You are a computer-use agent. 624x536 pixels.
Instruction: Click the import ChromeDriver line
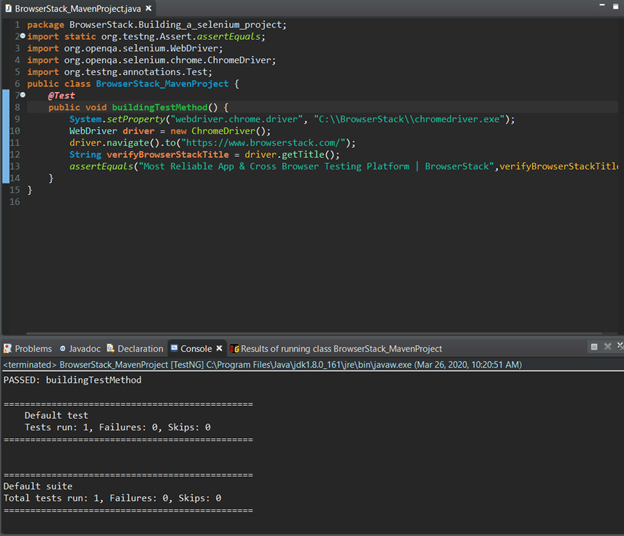point(152,60)
